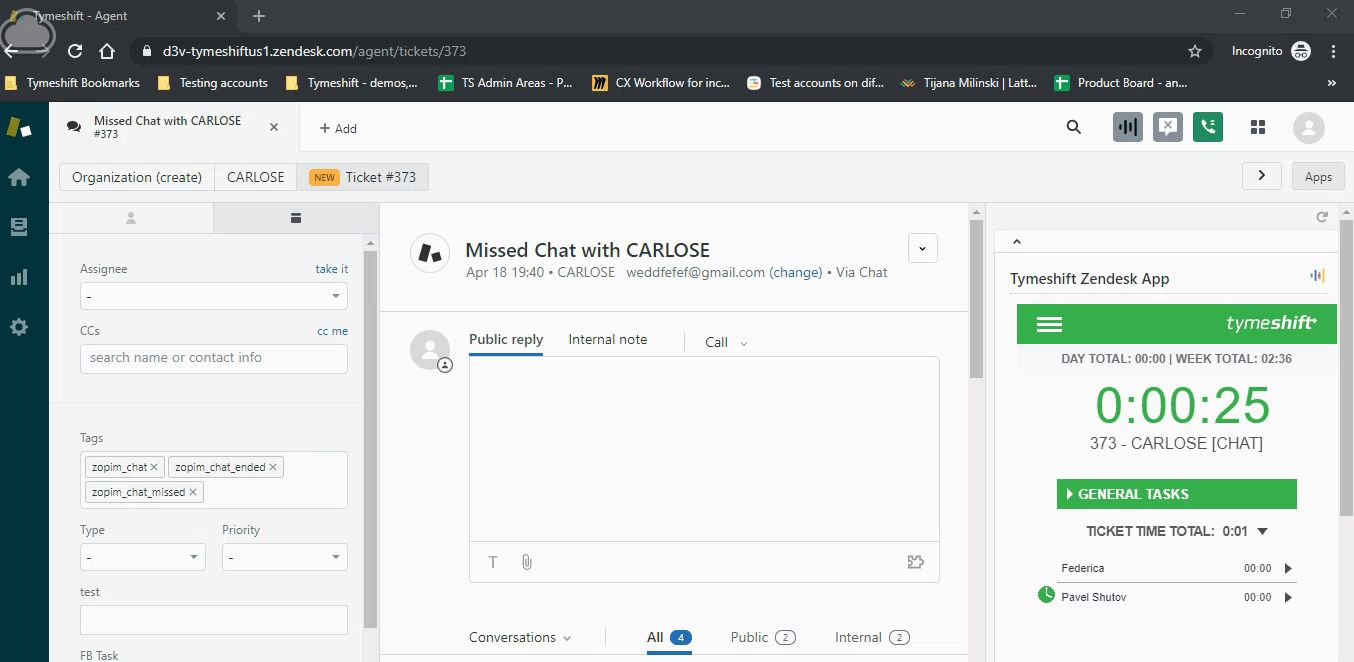Open the Tymeshift app icon in top bar
The width and height of the screenshot is (1354, 662).
[1128, 127]
